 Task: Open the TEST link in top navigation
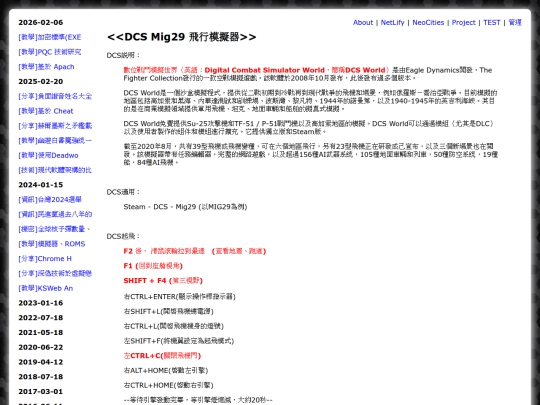tap(491, 22)
